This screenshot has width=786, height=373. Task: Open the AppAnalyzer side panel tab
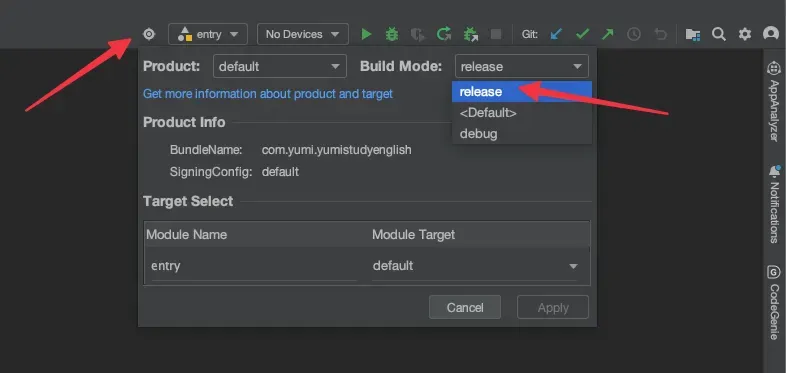[774, 101]
